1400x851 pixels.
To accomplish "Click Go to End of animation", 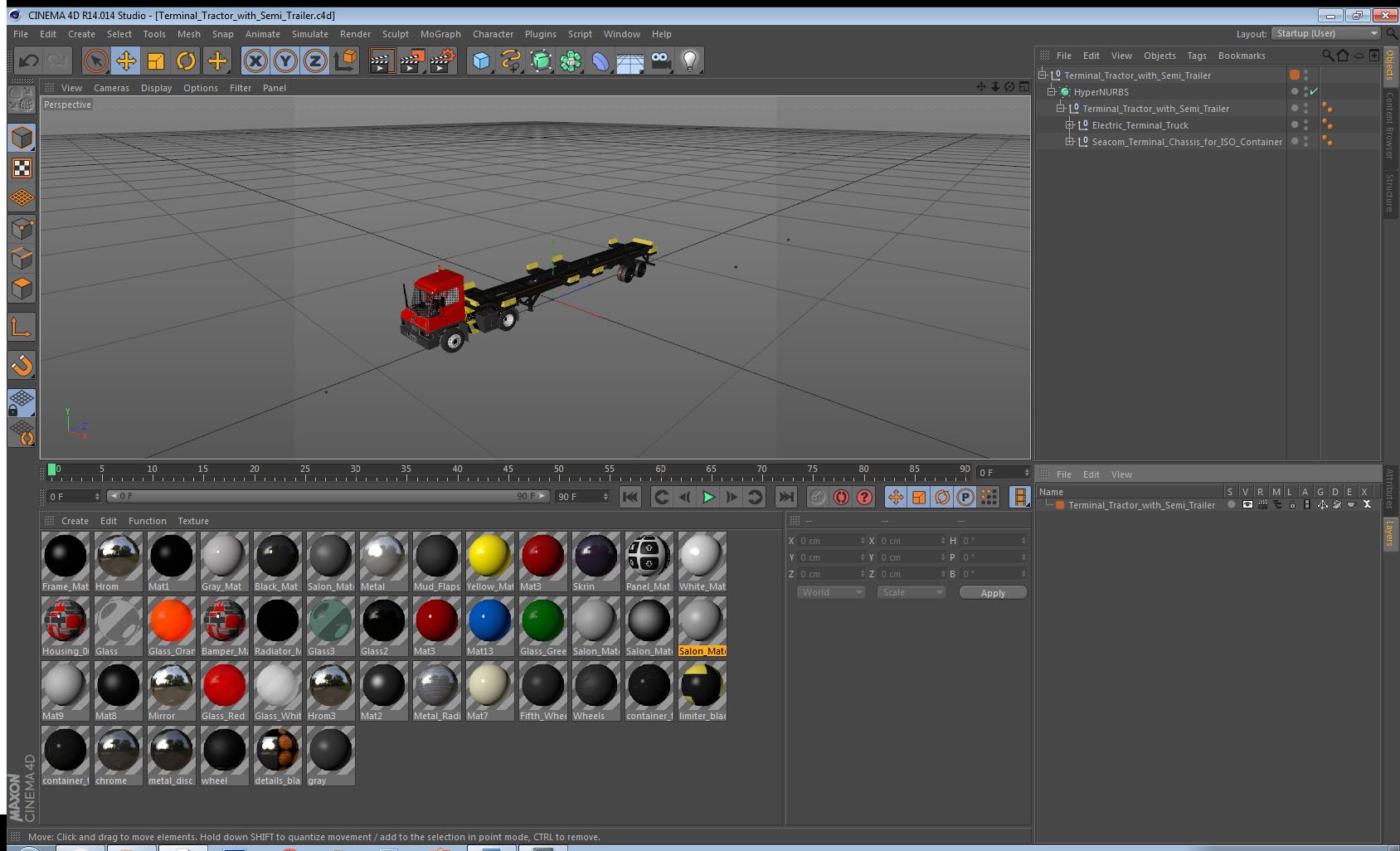I will (786, 497).
